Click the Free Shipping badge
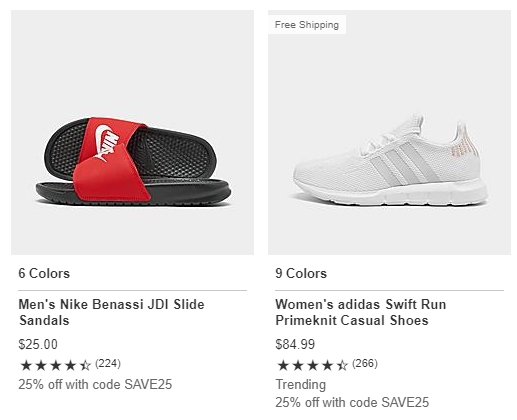The image size is (517, 420). click(307, 25)
